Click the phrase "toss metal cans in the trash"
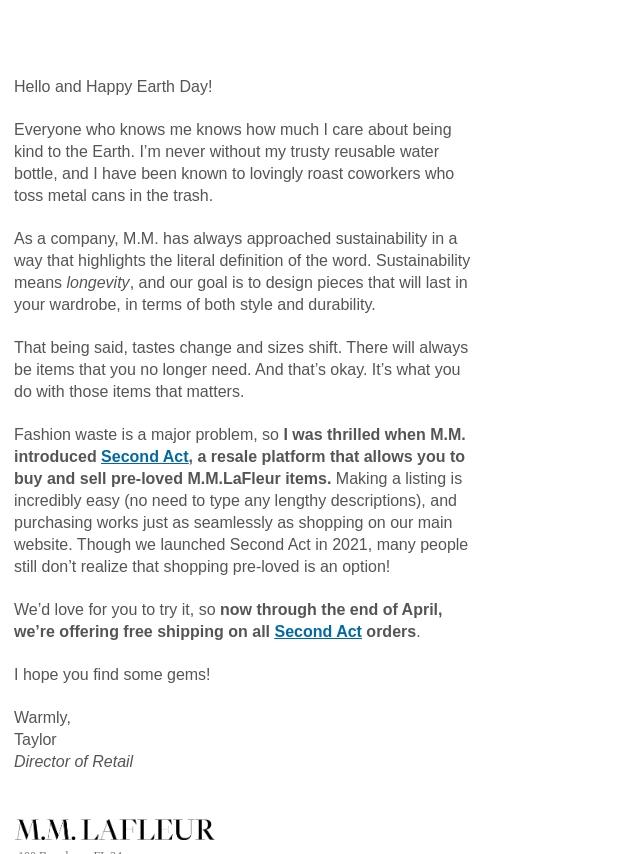This screenshot has height=854, width=640. pos(110,196)
